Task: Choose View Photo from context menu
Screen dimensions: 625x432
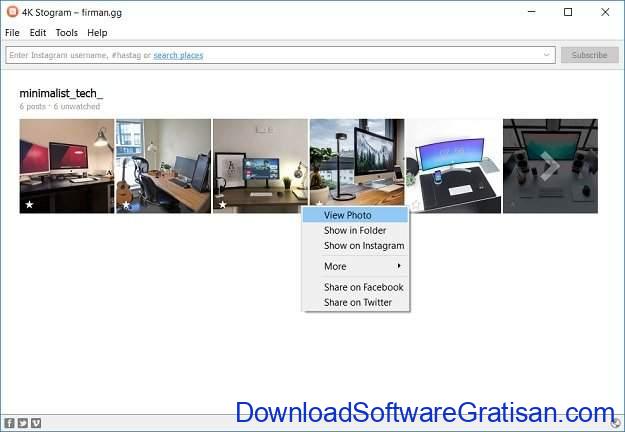Action: point(356,215)
